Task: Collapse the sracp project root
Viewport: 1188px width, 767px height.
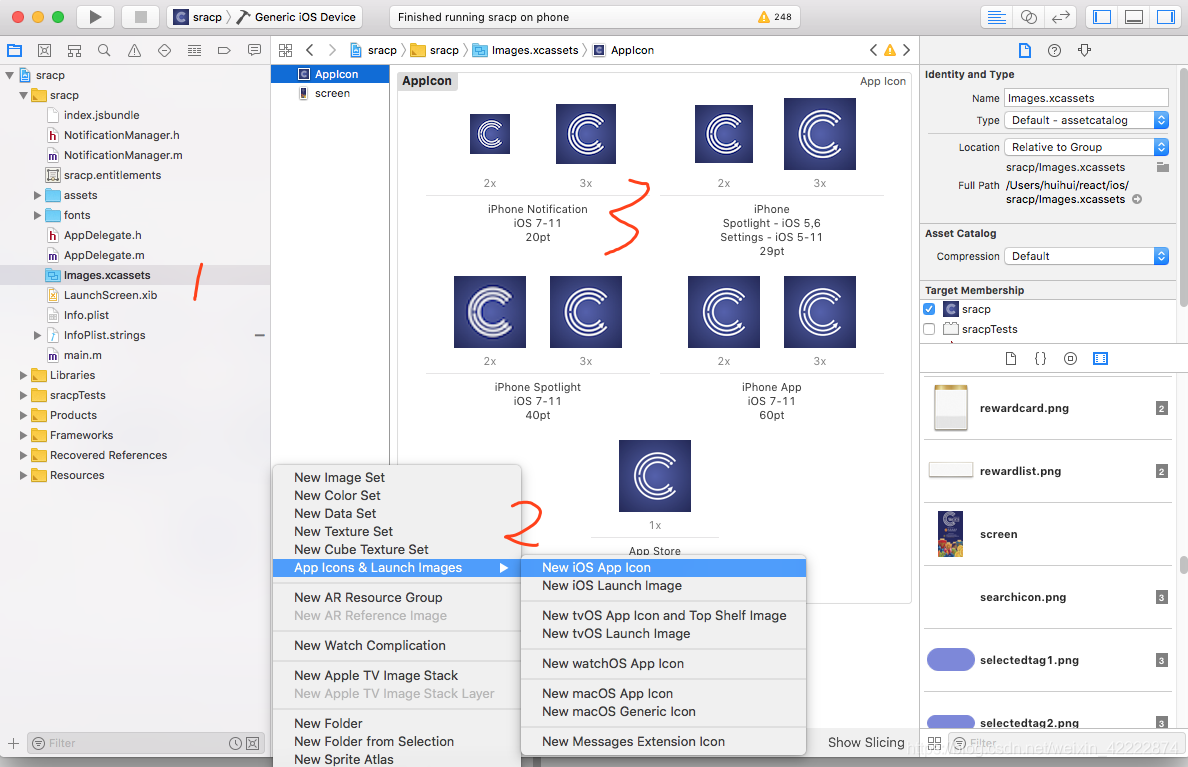Action: click(x=10, y=75)
